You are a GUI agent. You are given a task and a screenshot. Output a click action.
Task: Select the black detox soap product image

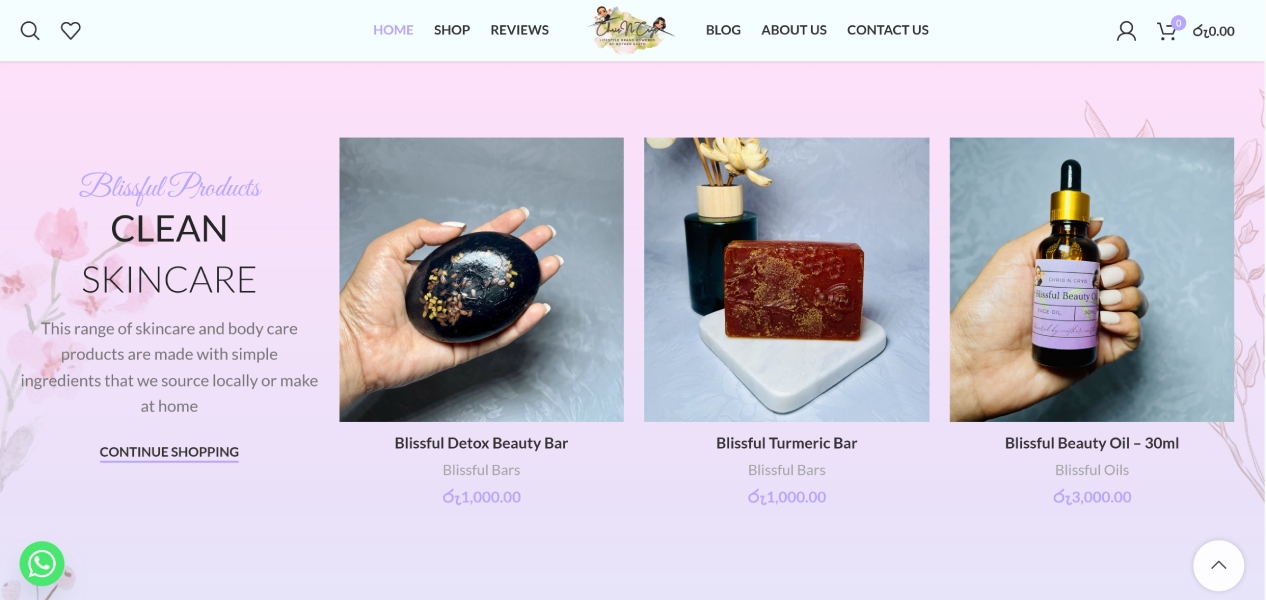[481, 280]
